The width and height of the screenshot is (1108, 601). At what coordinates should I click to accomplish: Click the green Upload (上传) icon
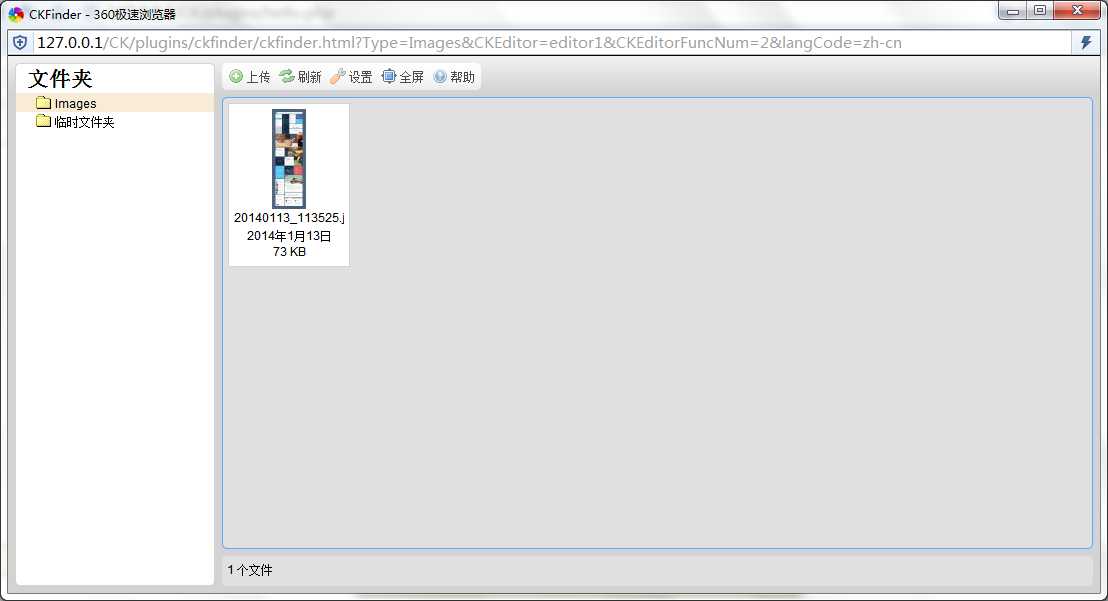tap(236, 76)
